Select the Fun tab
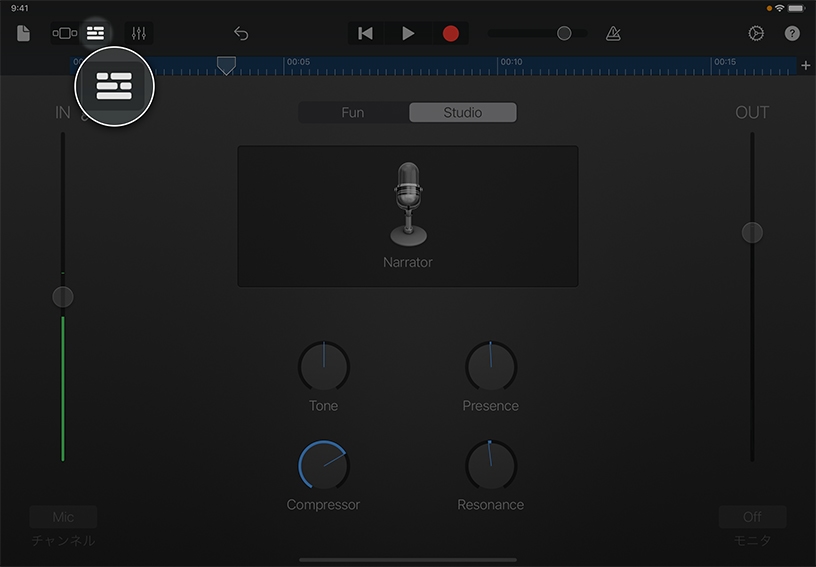 coord(353,112)
